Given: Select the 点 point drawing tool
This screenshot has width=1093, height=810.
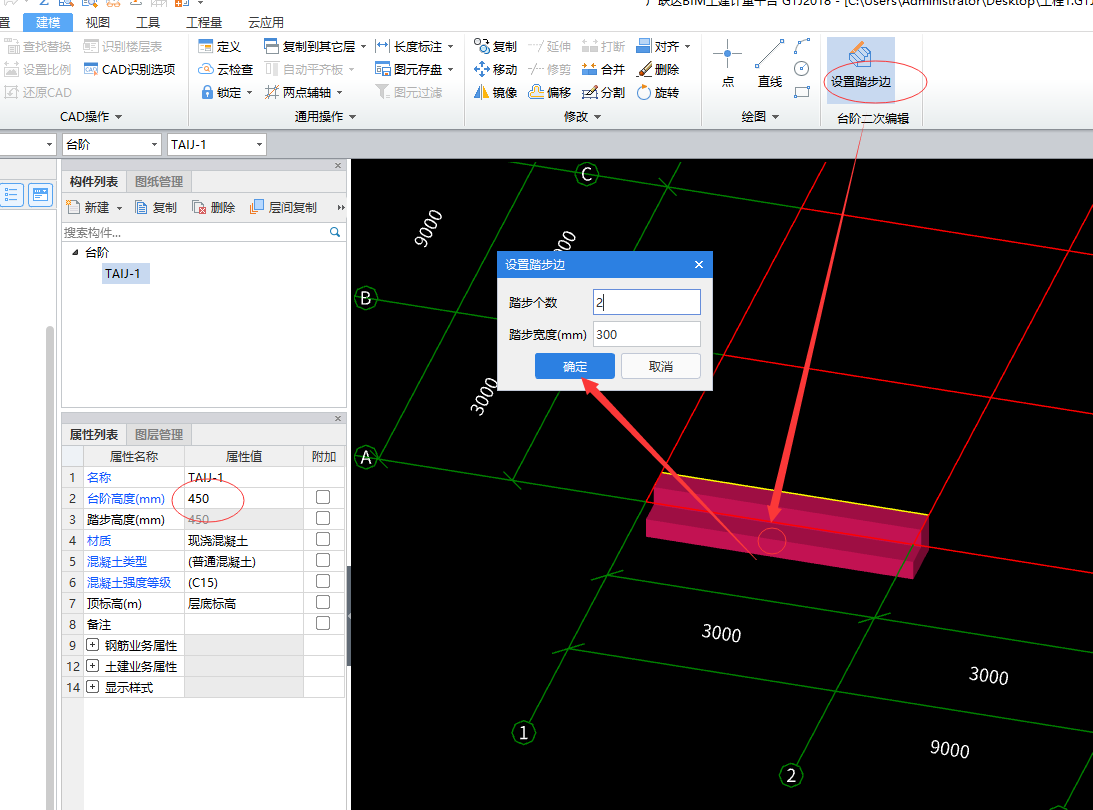Looking at the screenshot, I should click(727, 63).
